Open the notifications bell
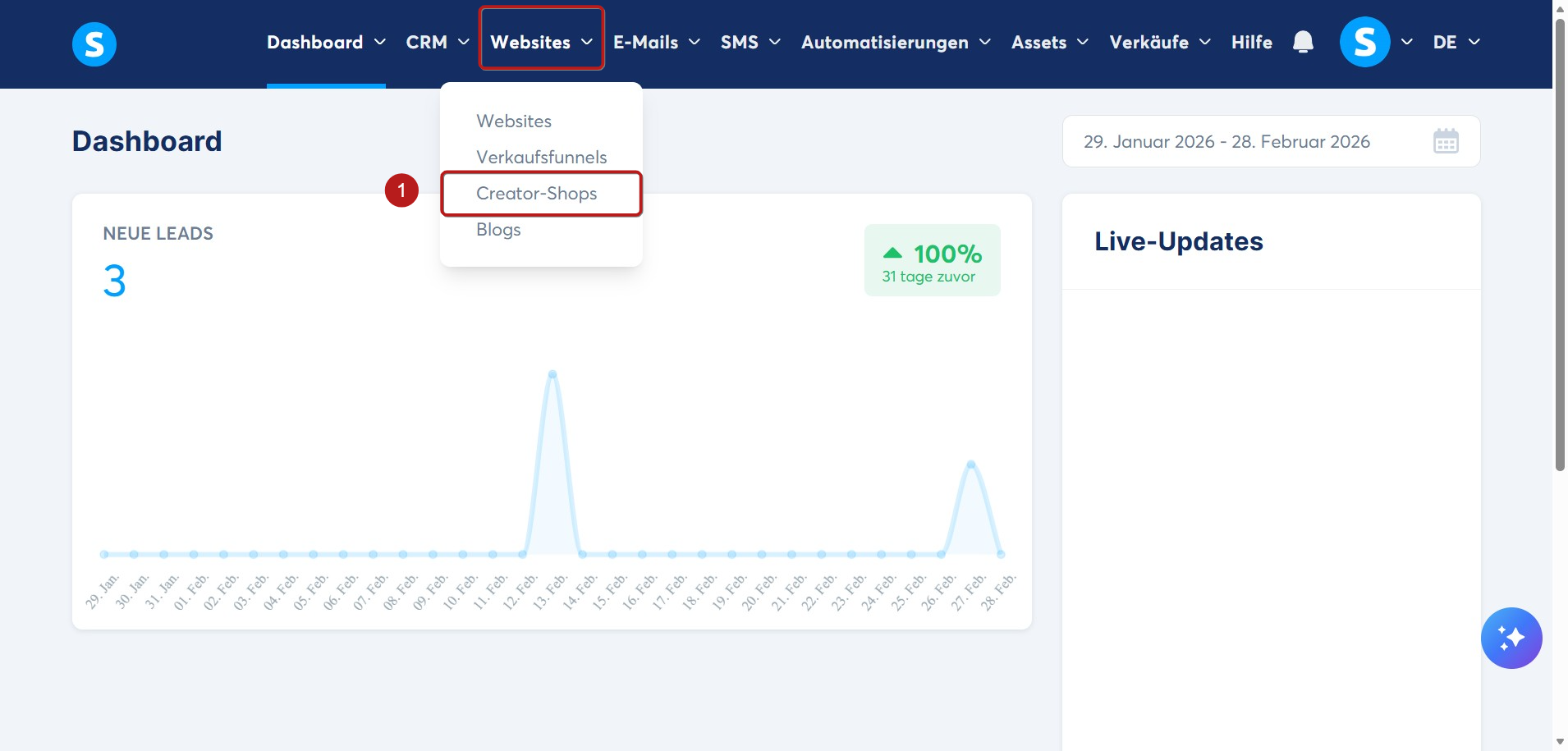The height and width of the screenshot is (751, 1568). 1303,42
